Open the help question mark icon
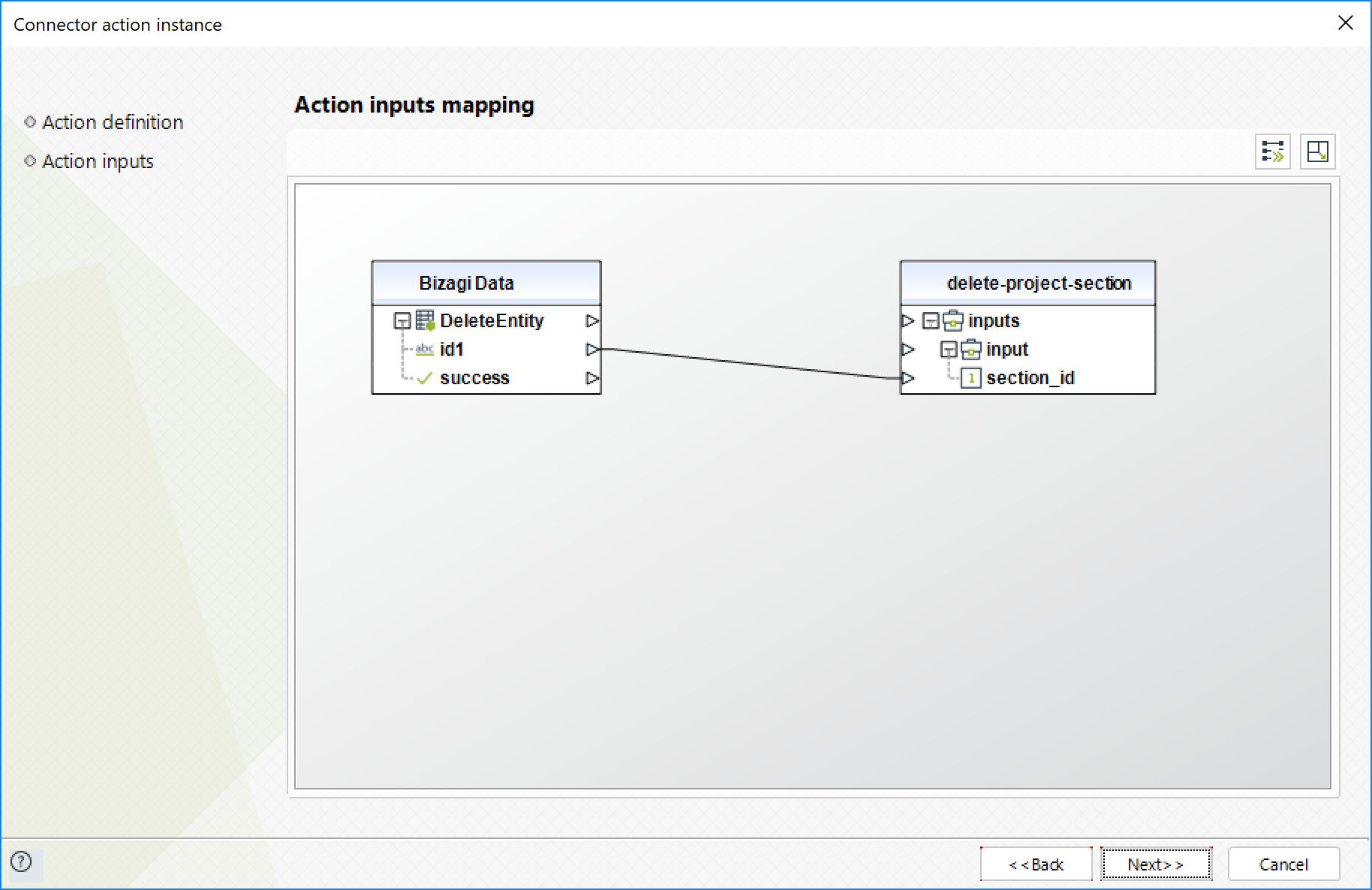Screen dimensions: 1372x890 pyautogui.click(x=21, y=861)
